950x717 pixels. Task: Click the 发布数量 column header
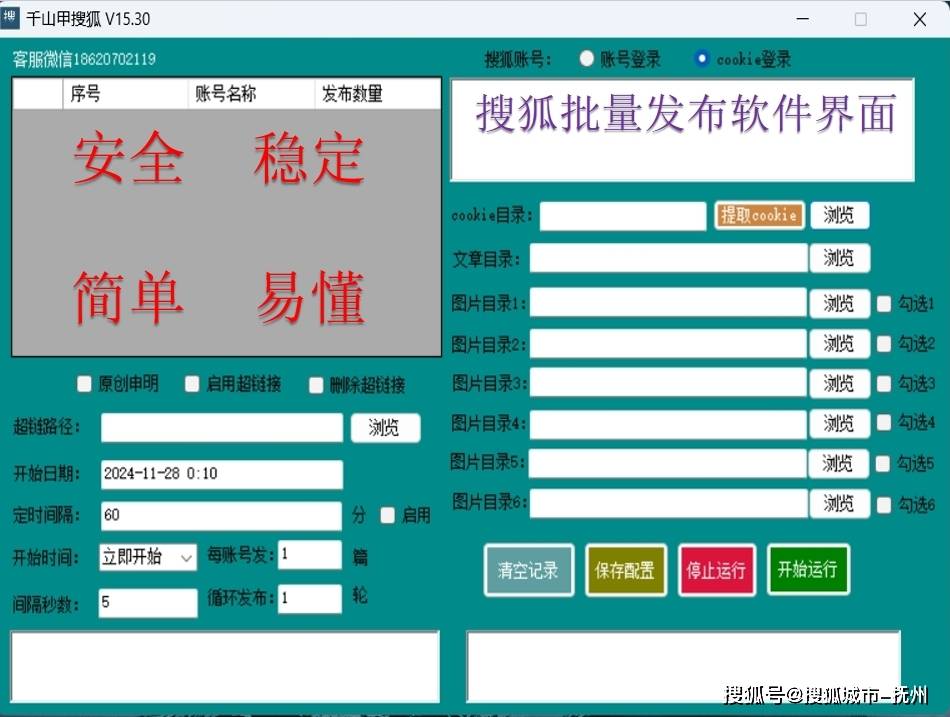[377, 94]
